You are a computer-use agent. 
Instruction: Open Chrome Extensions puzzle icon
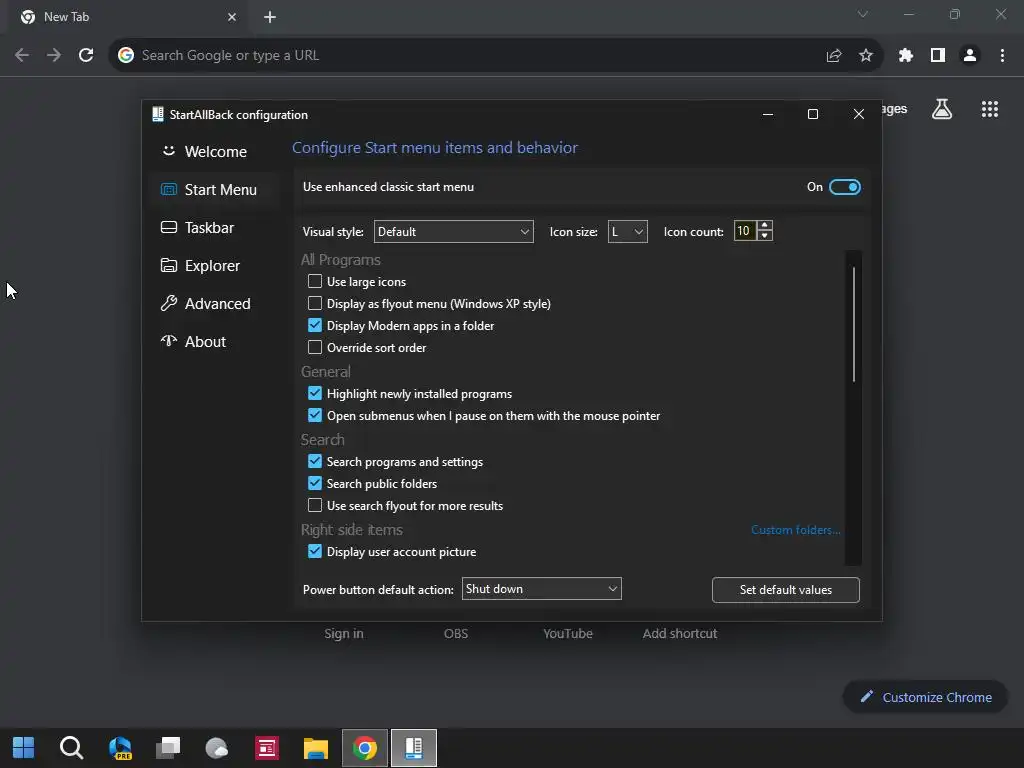pos(906,56)
